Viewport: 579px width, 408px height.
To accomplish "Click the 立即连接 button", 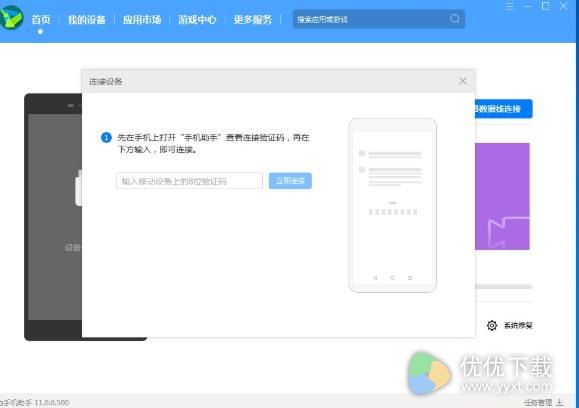I will [290, 181].
